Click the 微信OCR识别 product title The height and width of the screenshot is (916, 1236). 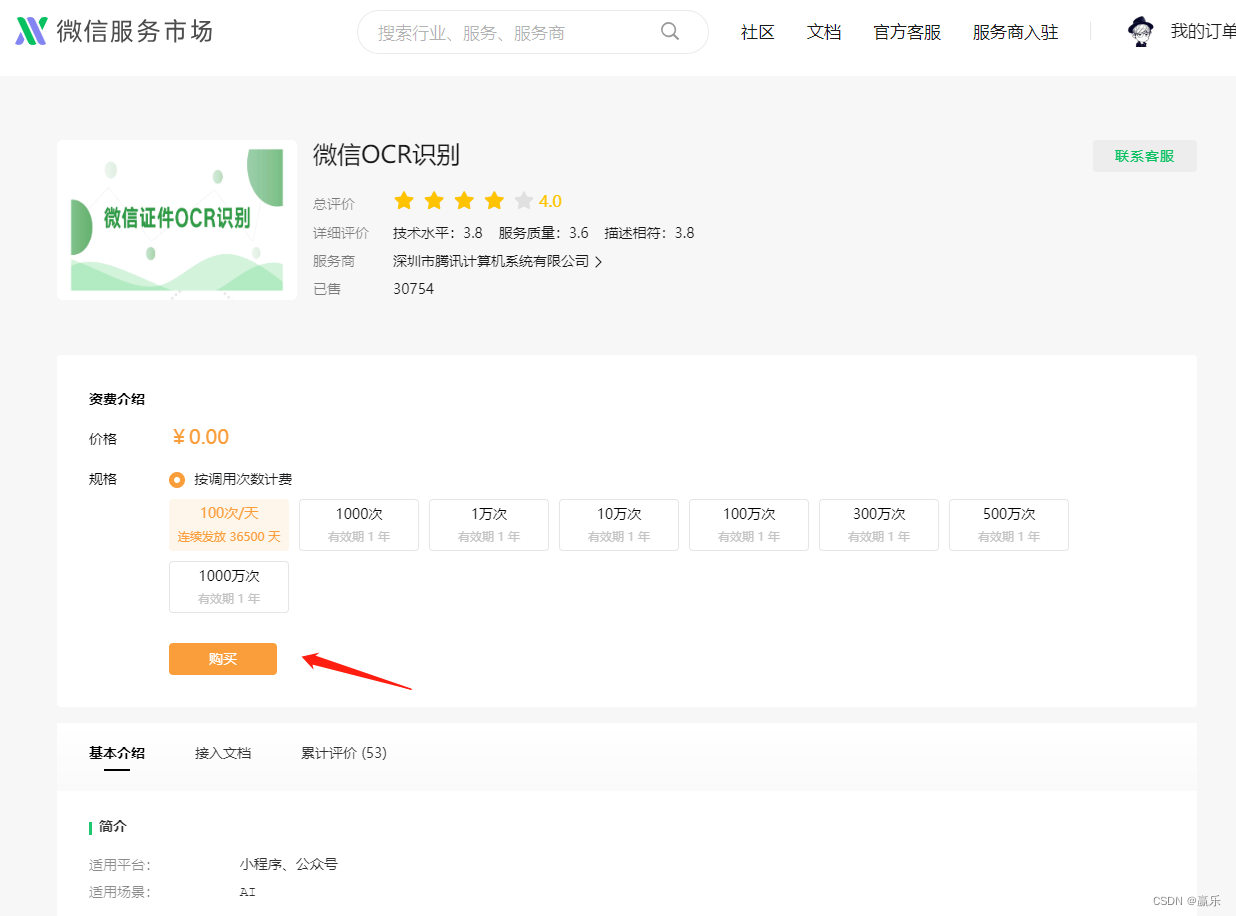point(386,155)
